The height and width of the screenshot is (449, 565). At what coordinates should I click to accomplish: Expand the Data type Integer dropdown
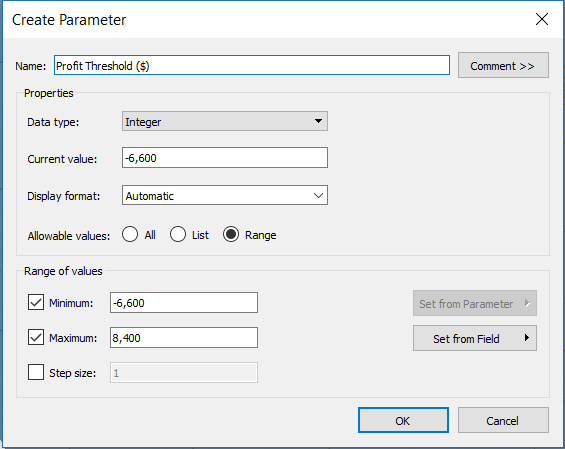[225, 121]
